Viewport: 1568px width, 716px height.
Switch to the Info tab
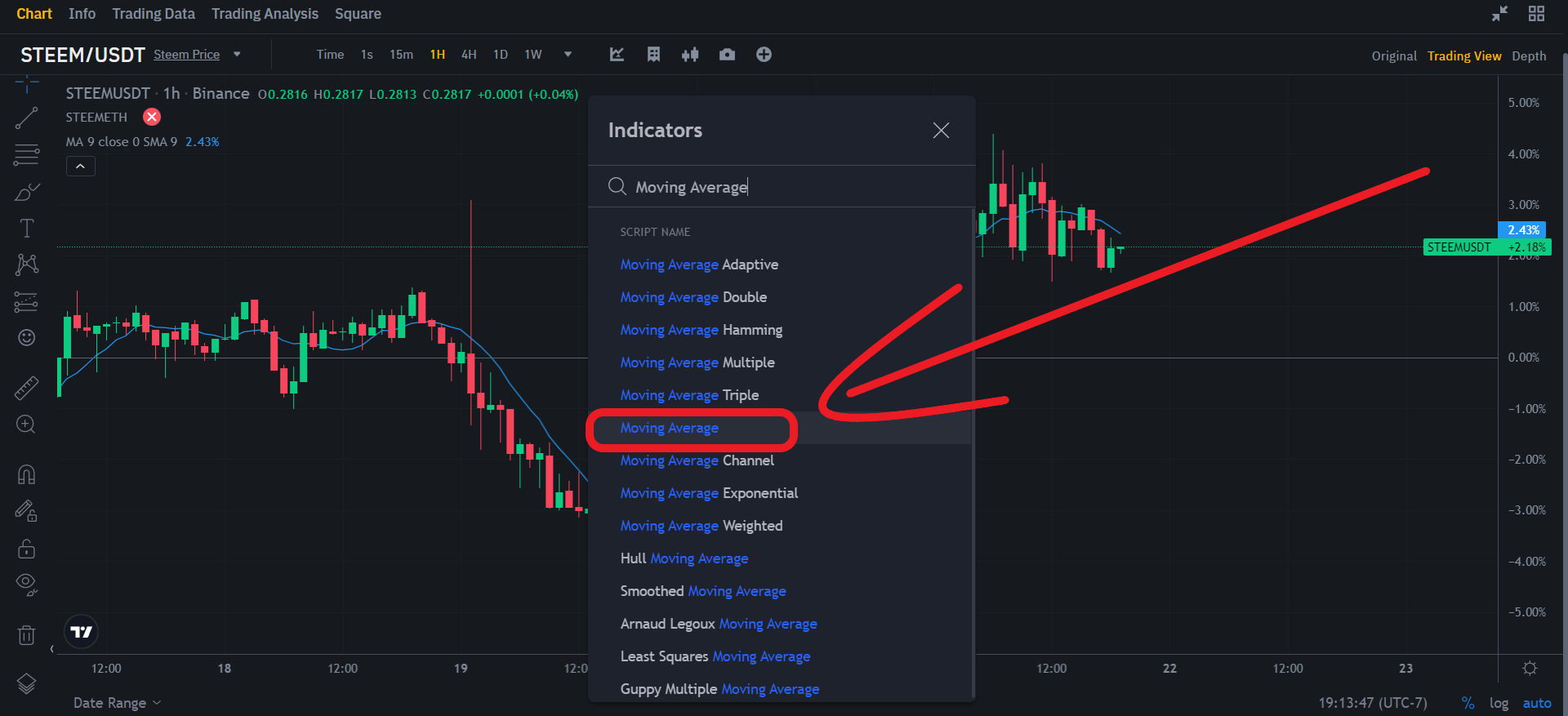point(82,14)
